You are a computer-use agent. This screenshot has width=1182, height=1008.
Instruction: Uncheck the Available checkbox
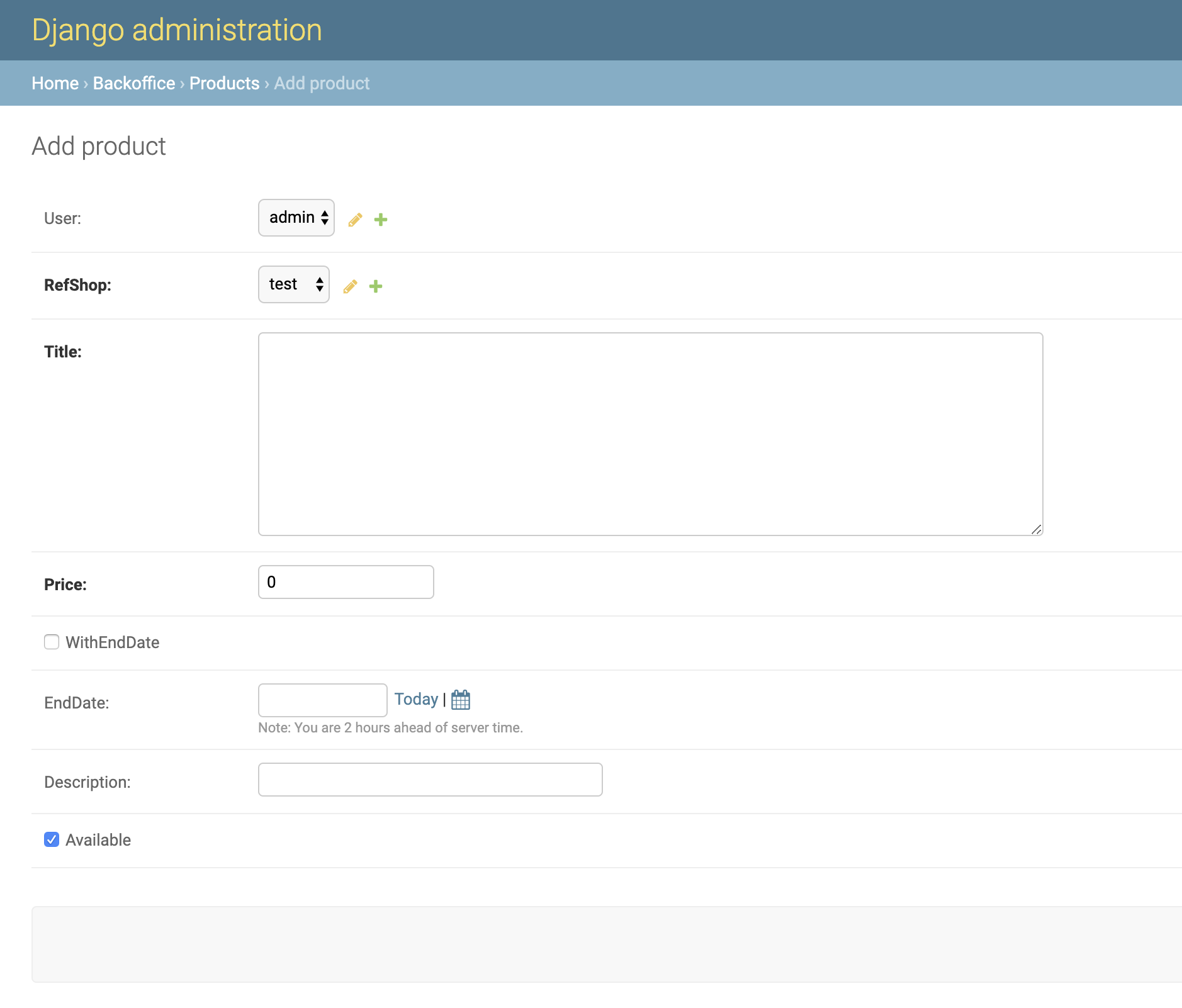[x=52, y=839]
